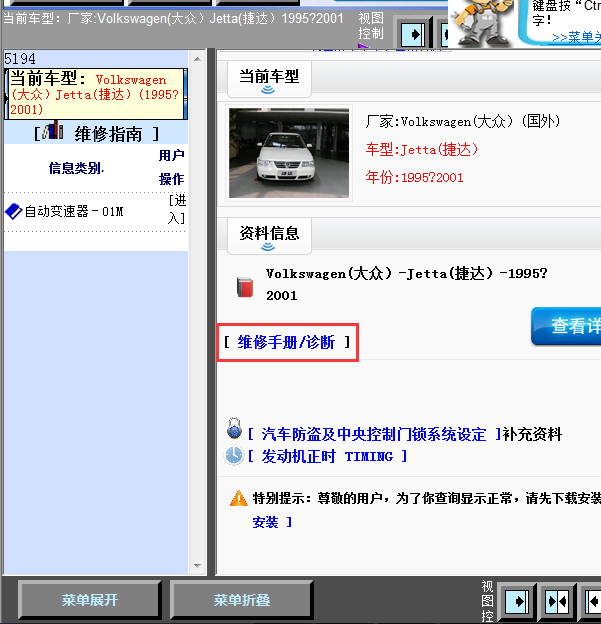
Task: Collapse the 当前车型 section header
Action: coord(269,79)
